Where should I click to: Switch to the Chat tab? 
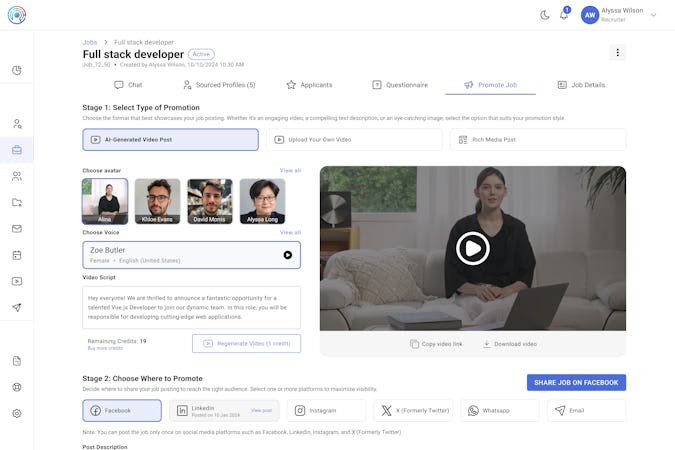(128, 85)
